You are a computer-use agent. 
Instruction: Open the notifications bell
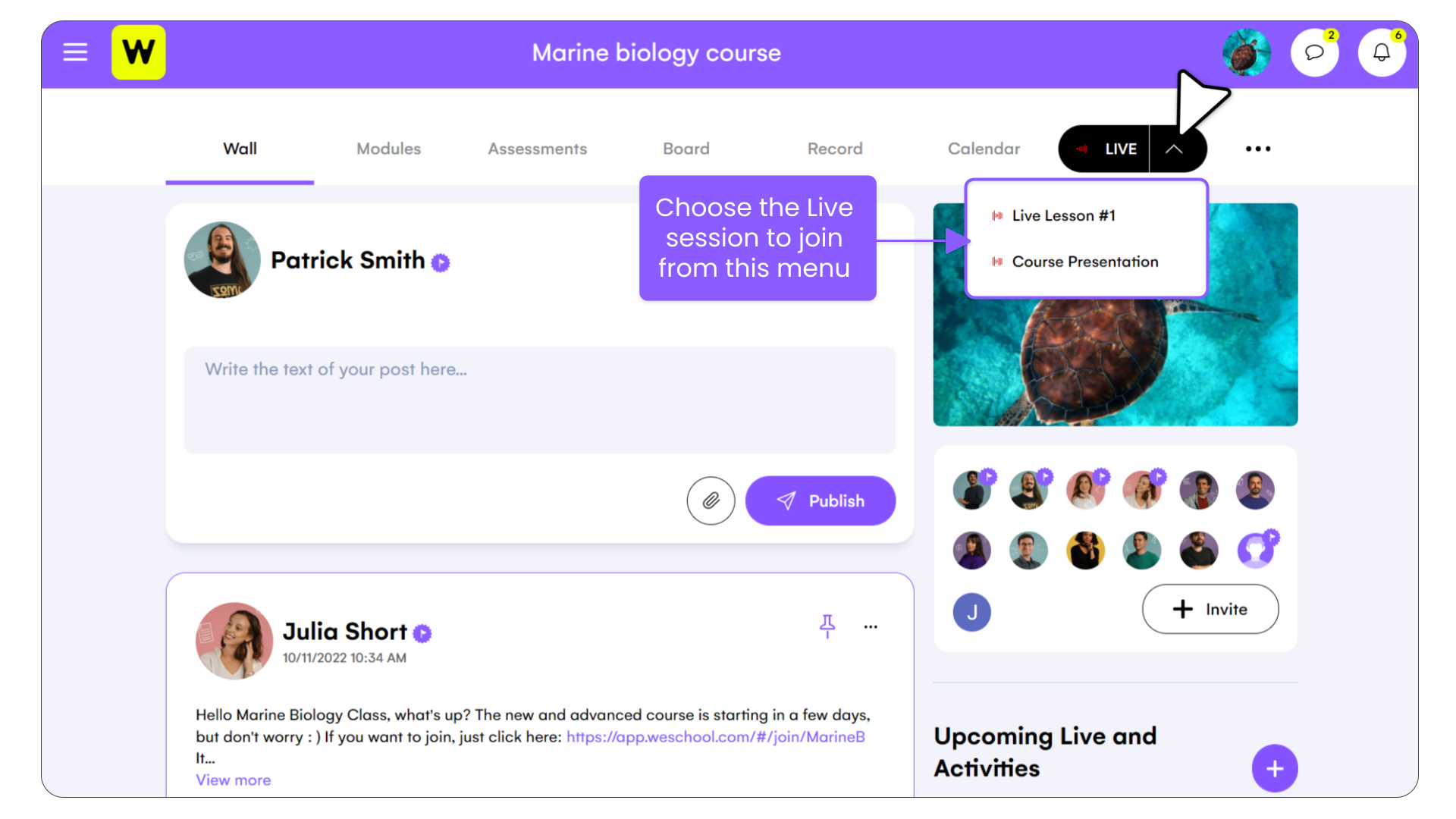tap(1382, 52)
